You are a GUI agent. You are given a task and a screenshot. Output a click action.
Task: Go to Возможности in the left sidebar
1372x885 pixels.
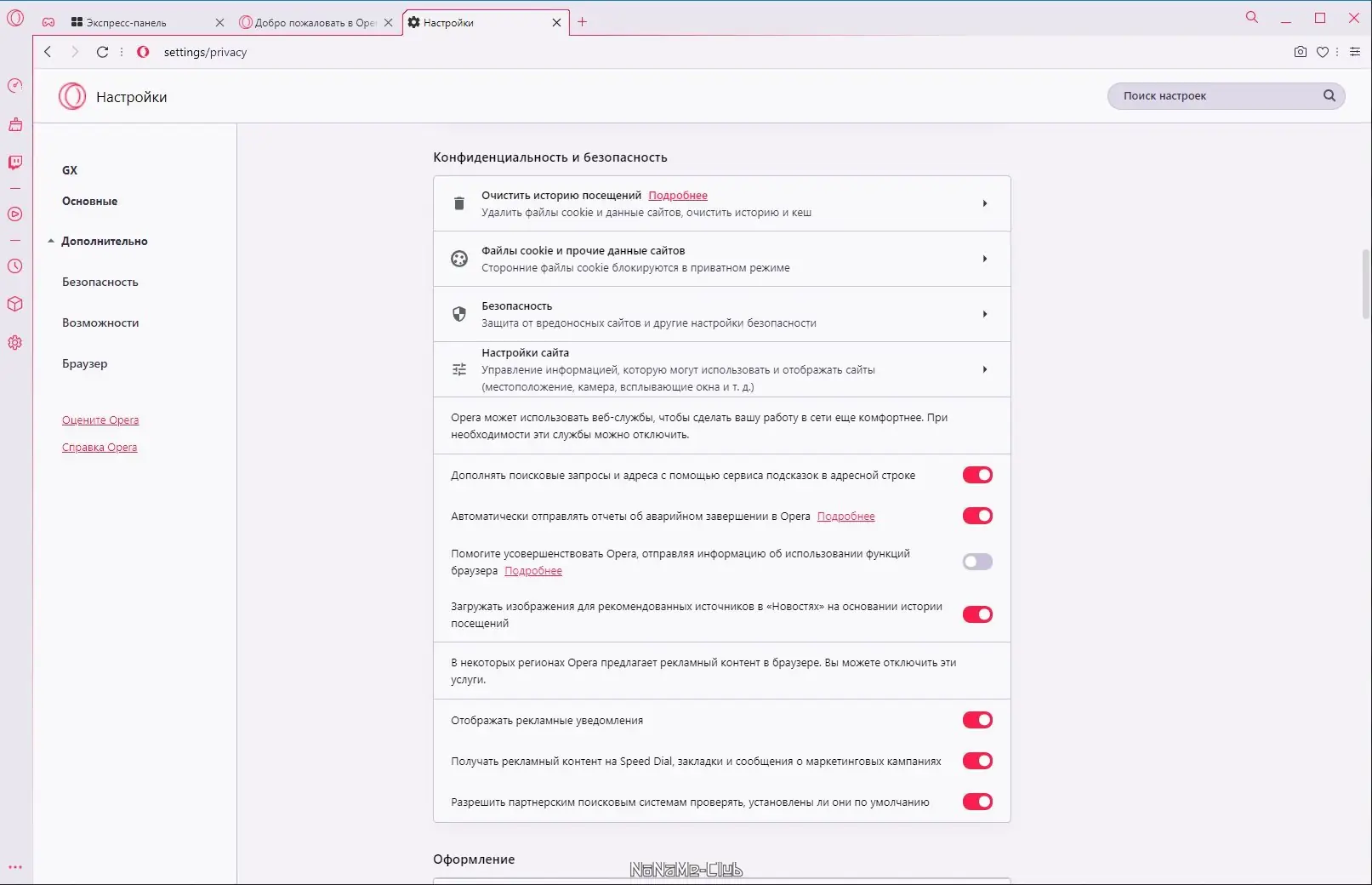click(100, 323)
